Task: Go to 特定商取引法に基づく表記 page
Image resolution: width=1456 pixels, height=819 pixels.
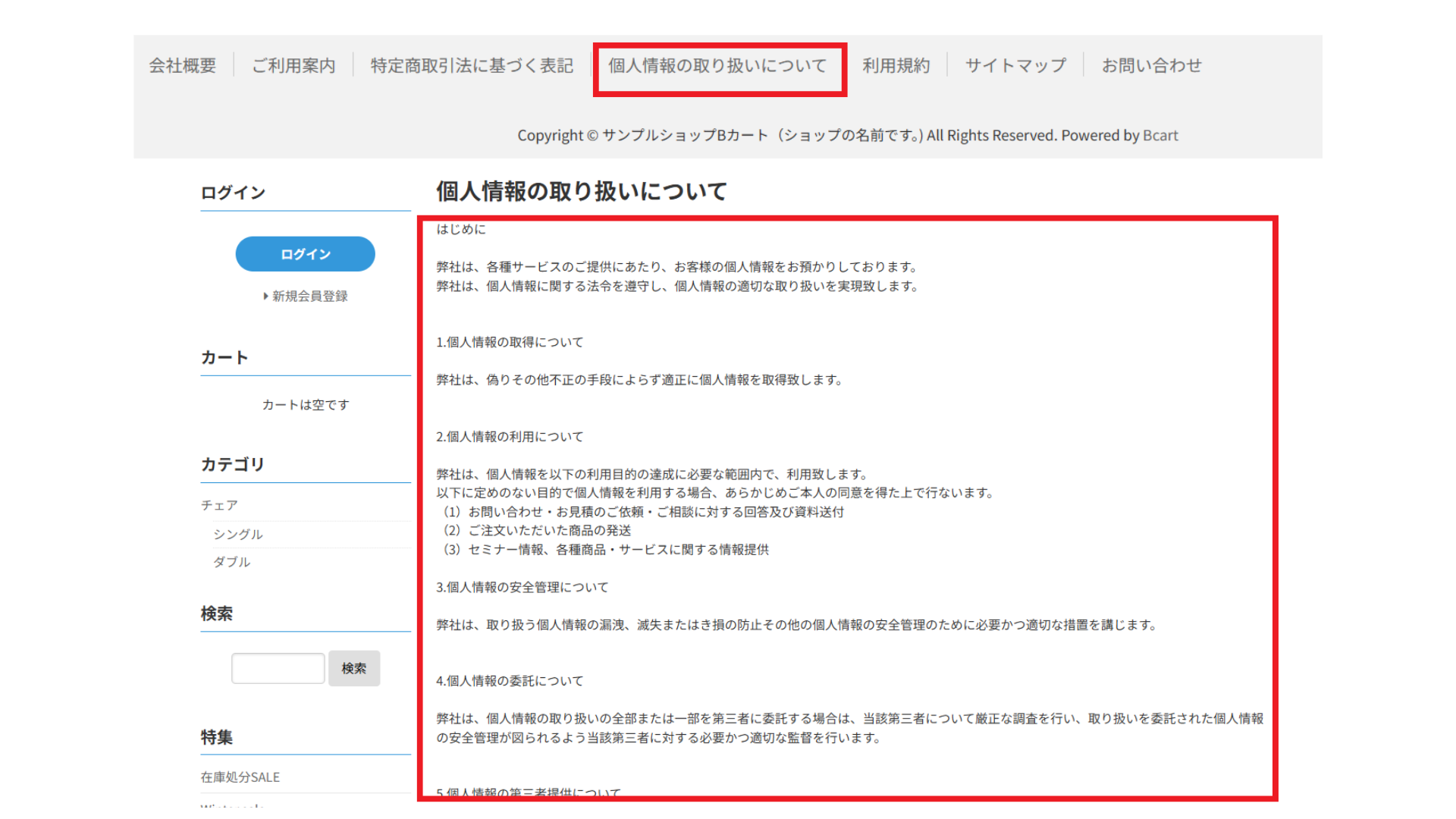Action: [472, 66]
